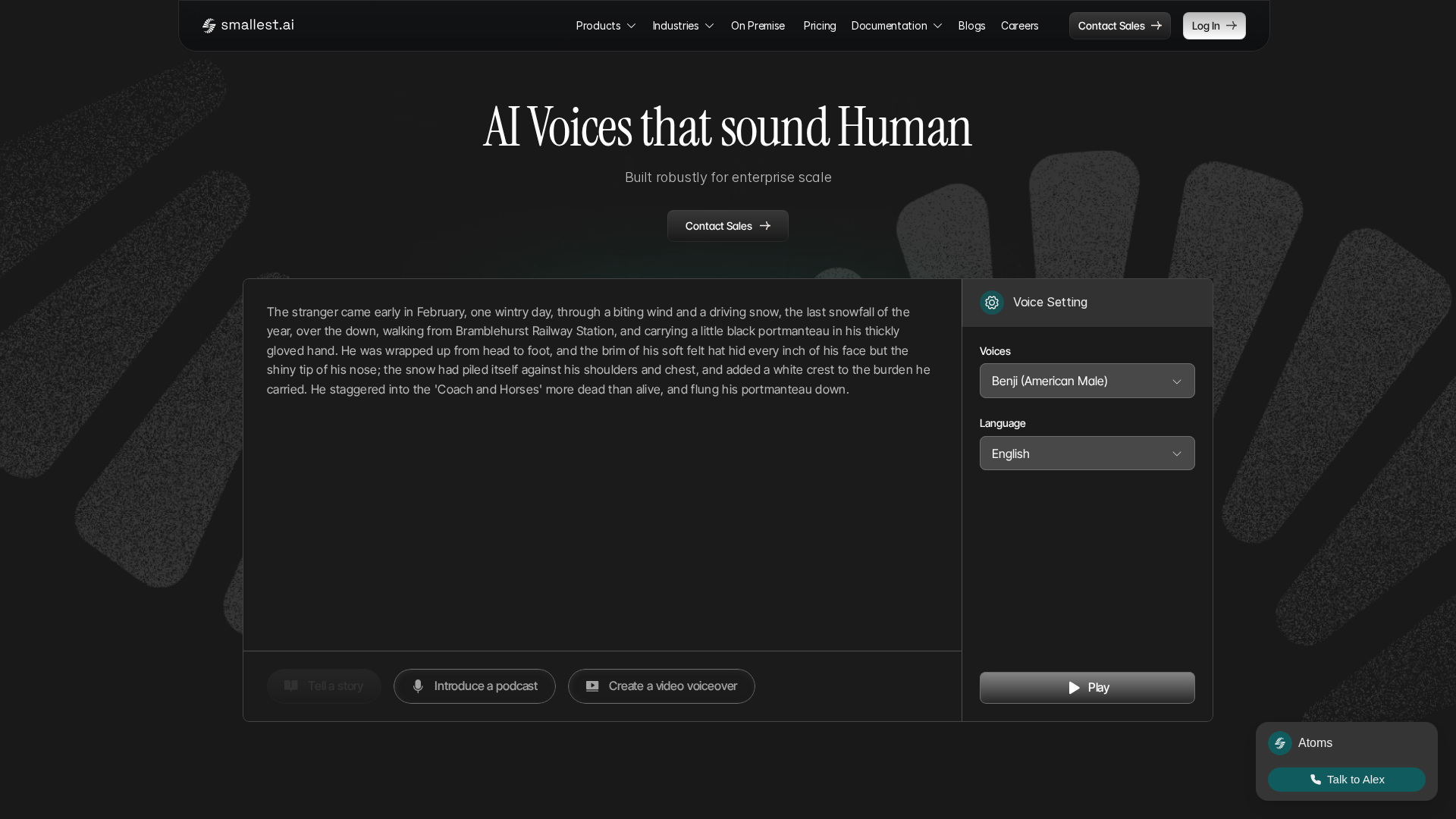Expand the Industries navigation menu

click(682, 26)
